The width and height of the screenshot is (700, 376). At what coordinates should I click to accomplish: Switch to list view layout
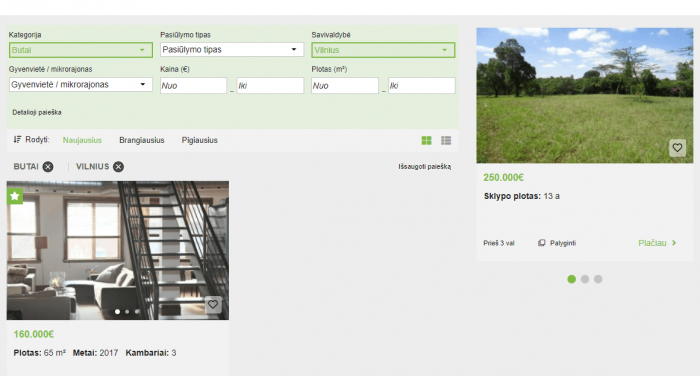[x=446, y=141]
